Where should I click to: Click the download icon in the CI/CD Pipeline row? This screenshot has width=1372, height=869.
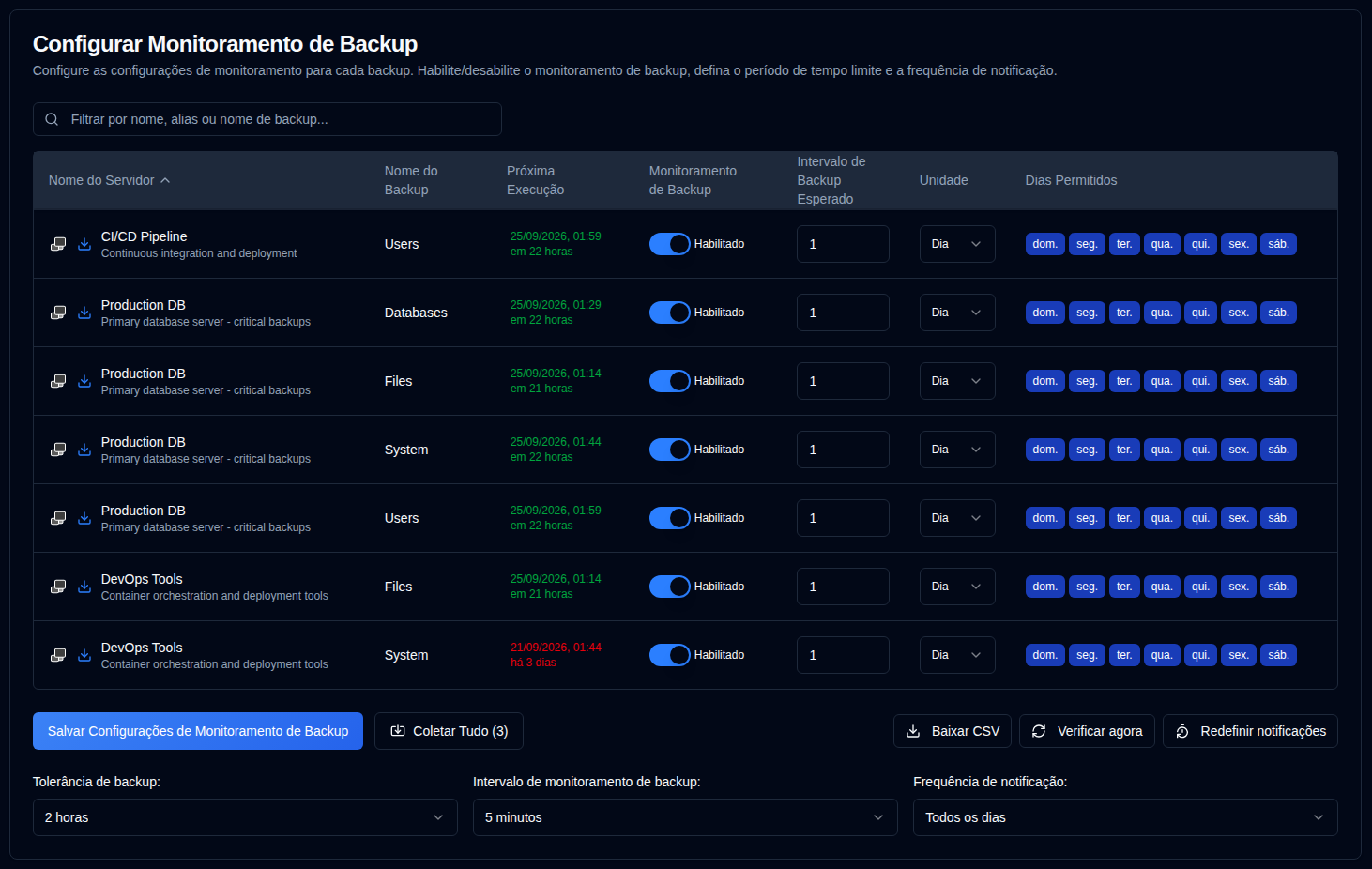click(x=84, y=244)
